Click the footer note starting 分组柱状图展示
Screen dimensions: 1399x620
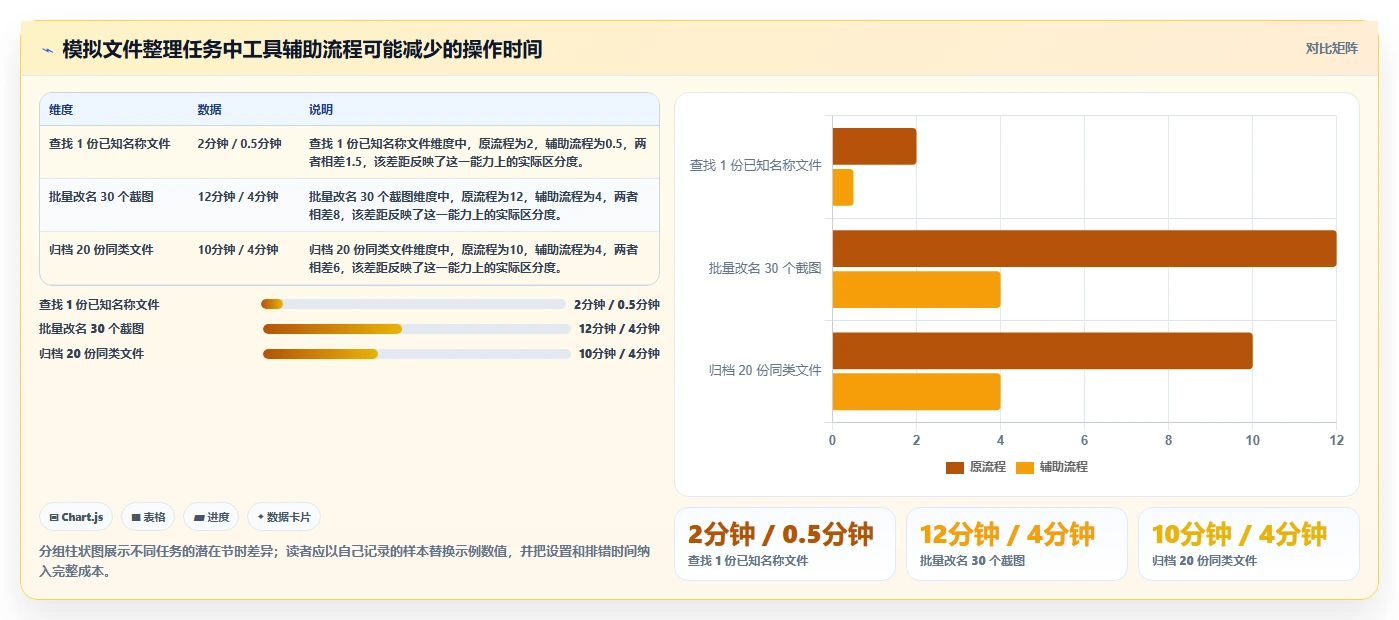345,561
